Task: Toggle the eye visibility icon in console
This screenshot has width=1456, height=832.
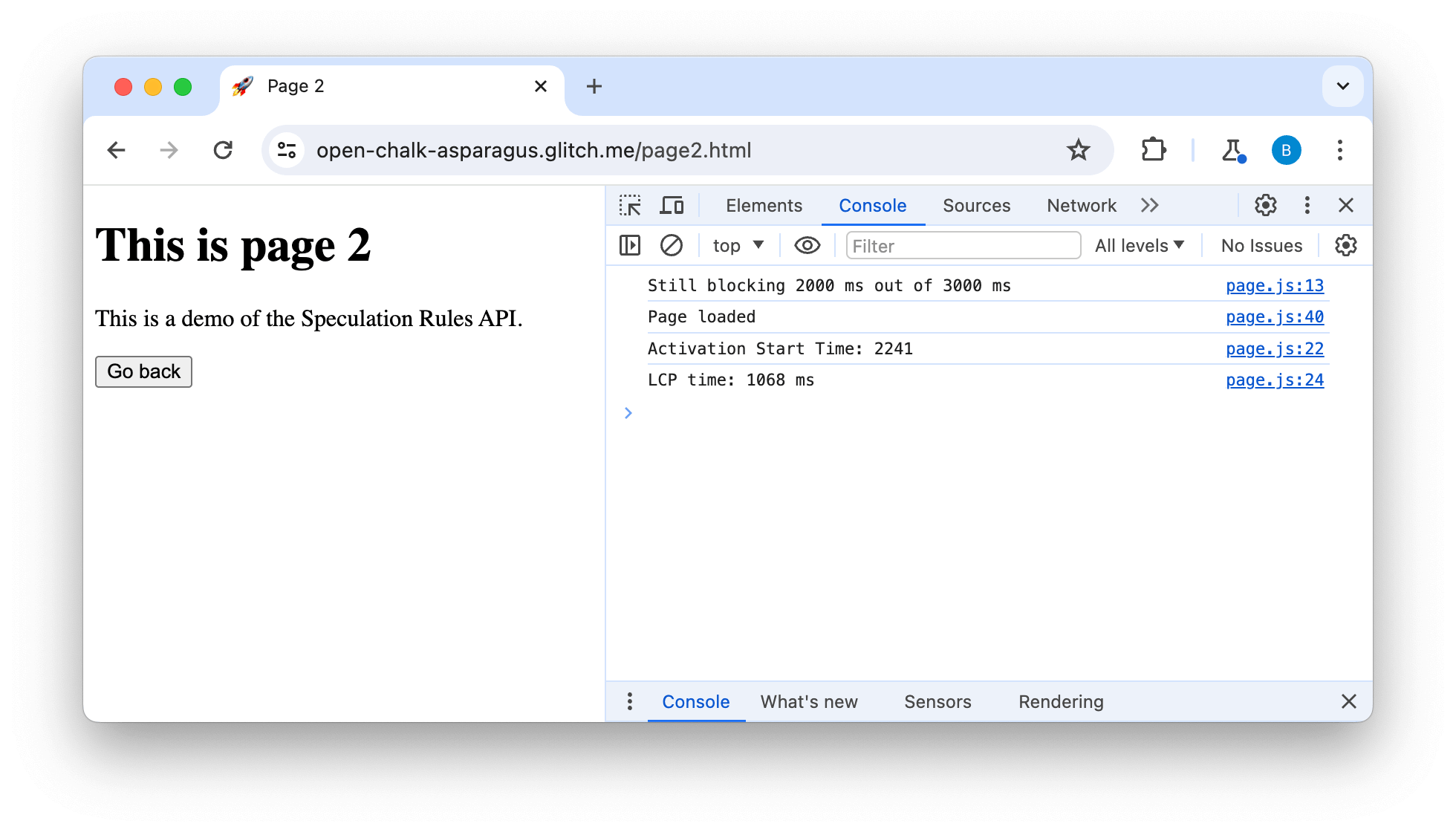Action: pos(806,245)
